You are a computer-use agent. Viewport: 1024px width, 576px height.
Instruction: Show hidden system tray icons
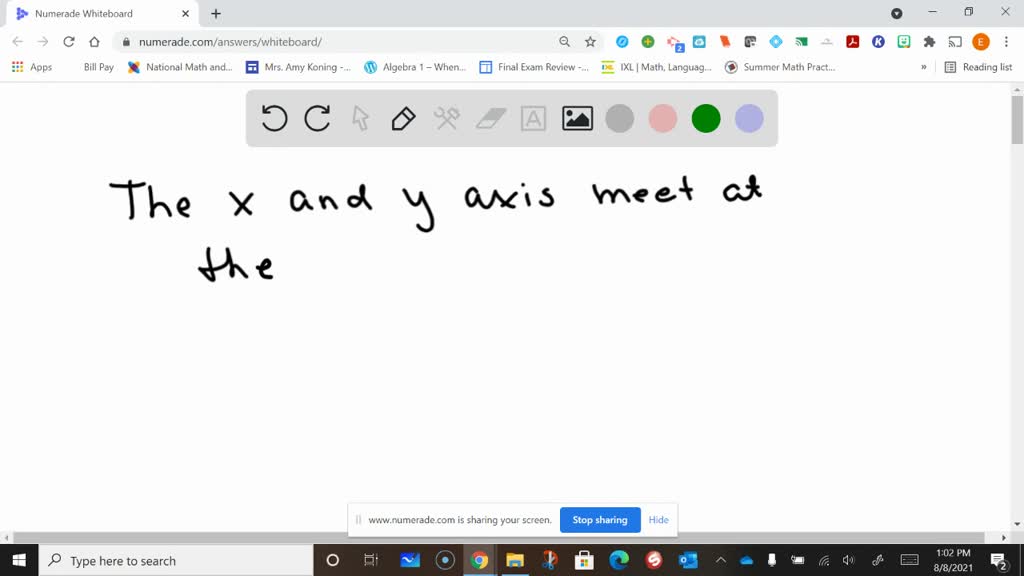[x=720, y=560]
